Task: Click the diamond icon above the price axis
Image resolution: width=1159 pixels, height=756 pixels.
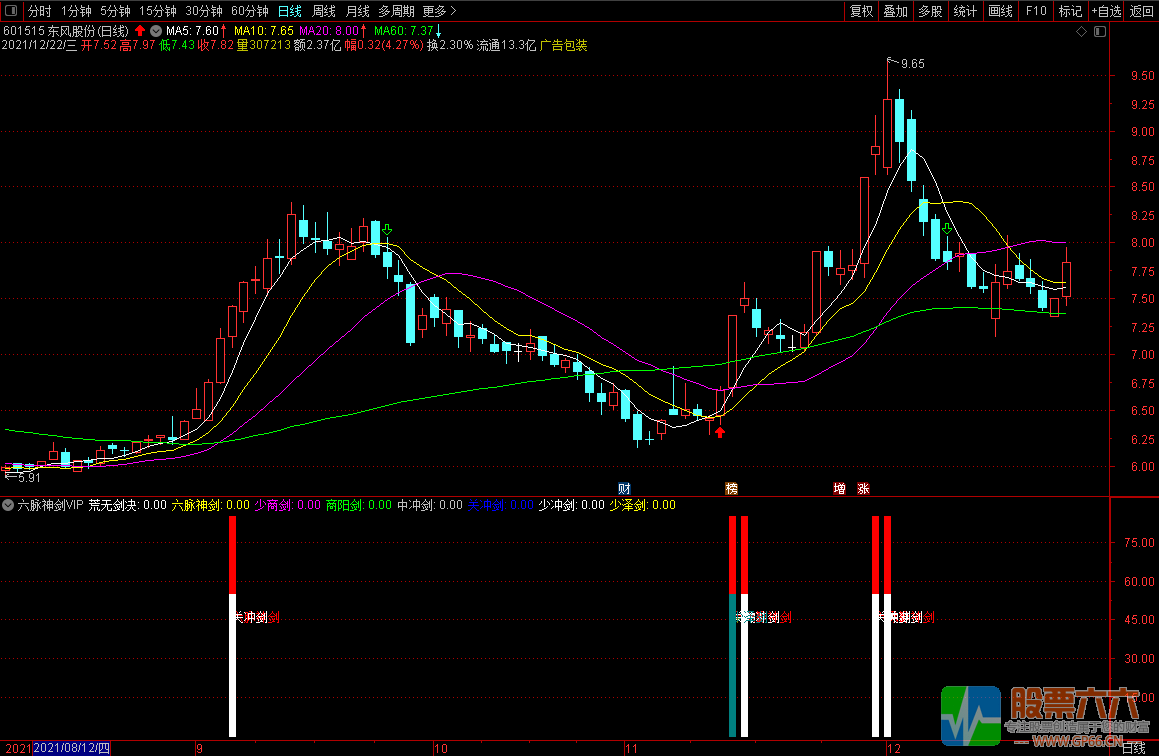Action: tap(1081, 32)
